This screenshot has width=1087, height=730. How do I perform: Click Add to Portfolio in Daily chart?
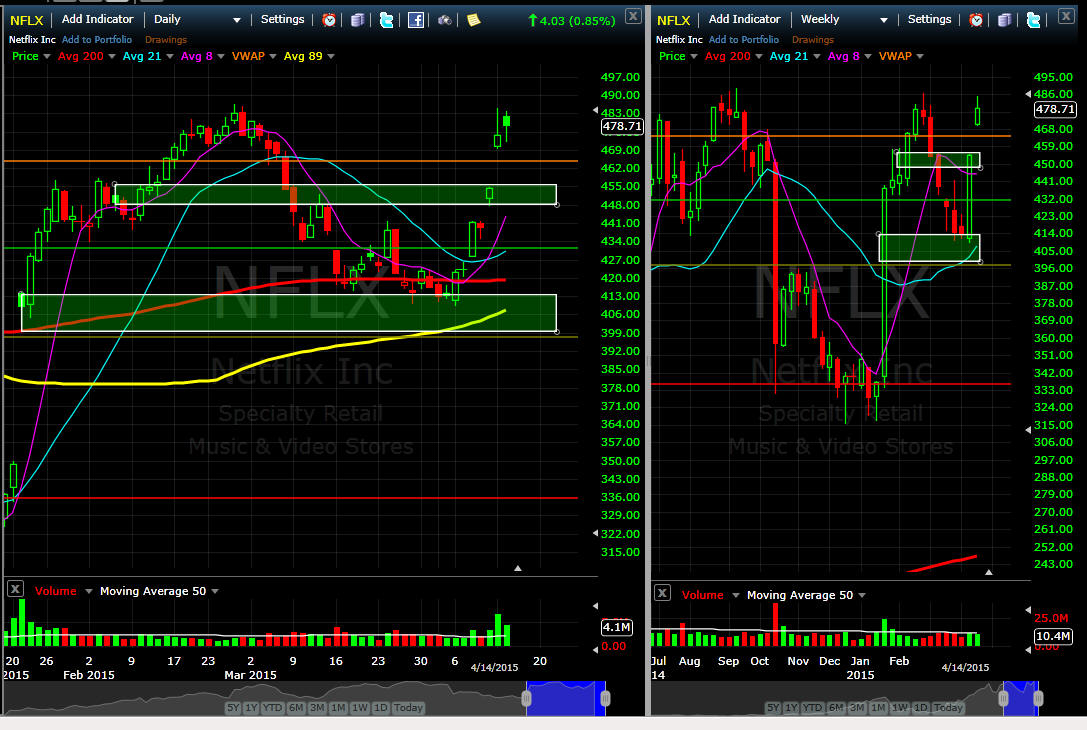[x=96, y=40]
